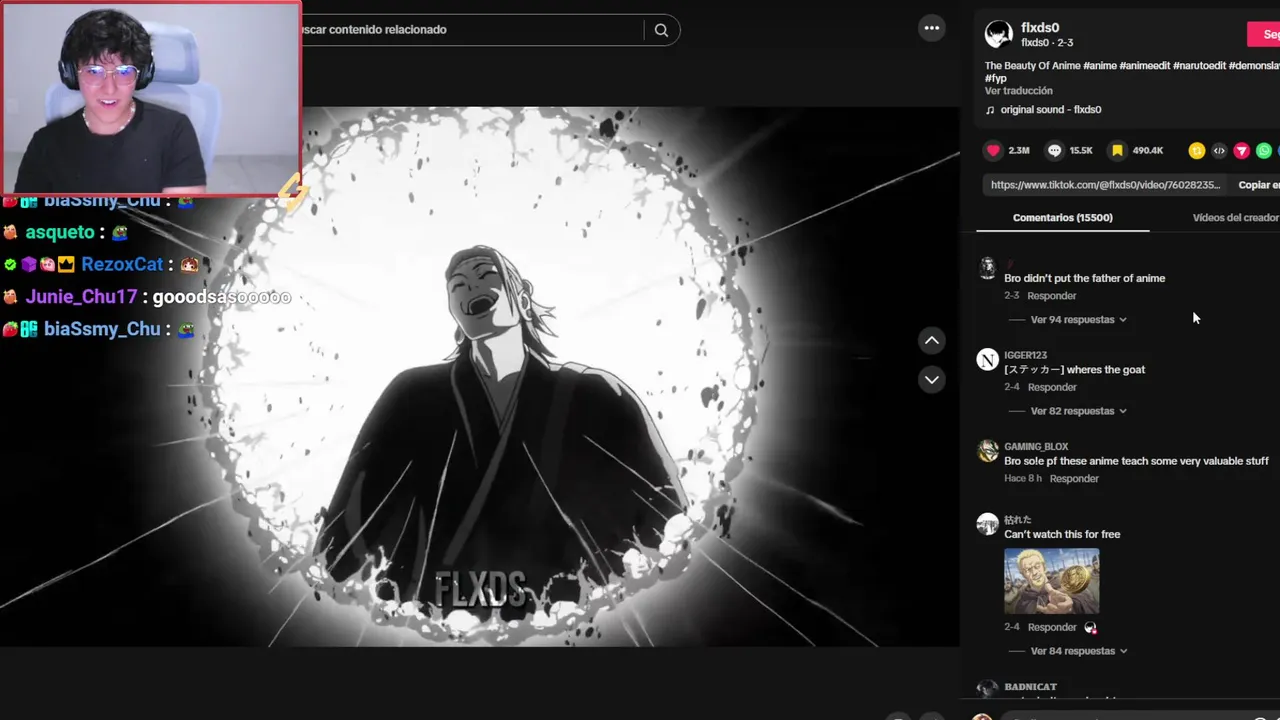The image size is (1280, 720).
Task: Switch to Videos del creador tab
Action: tap(1236, 218)
